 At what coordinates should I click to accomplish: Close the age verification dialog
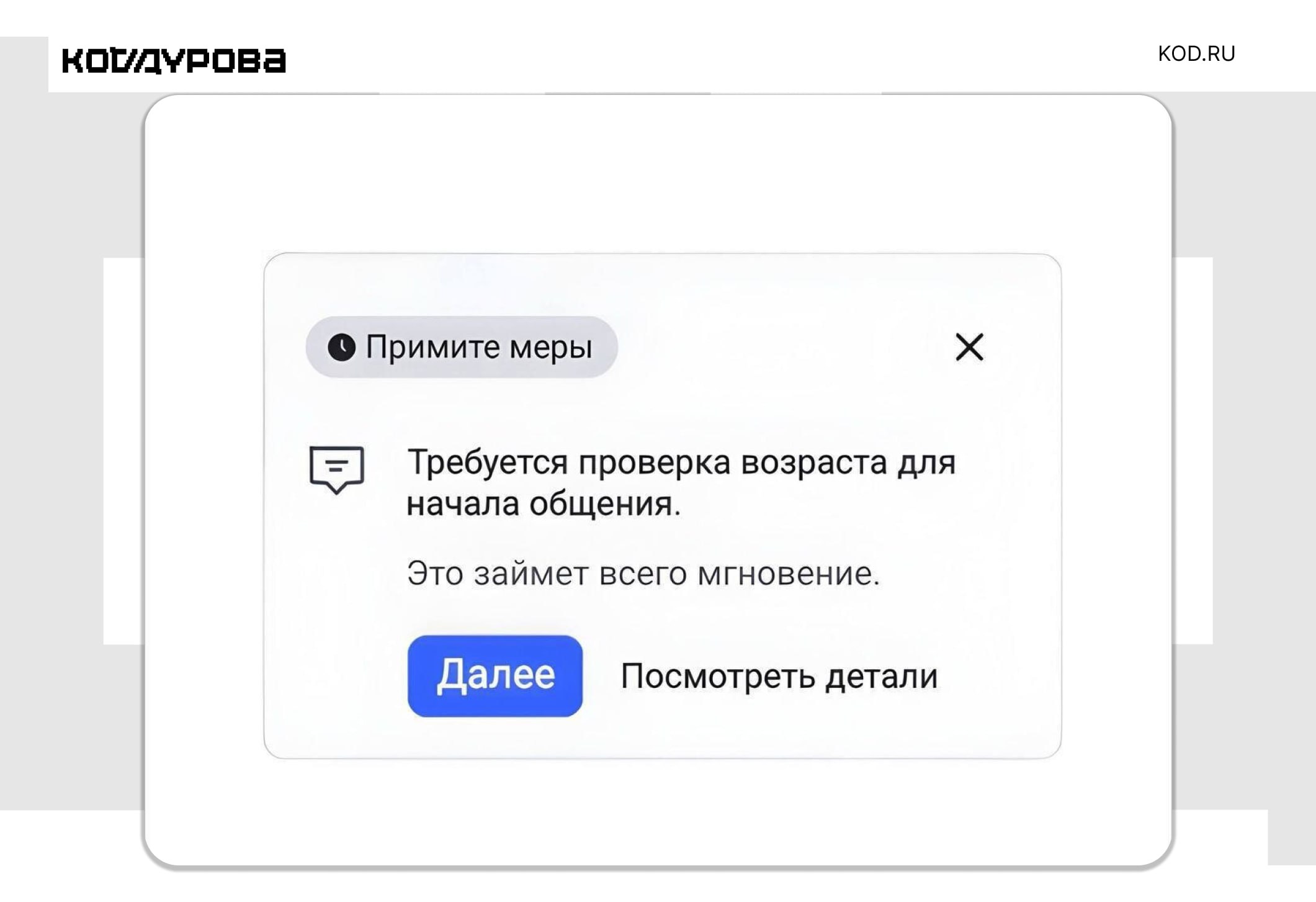coord(969,346)
